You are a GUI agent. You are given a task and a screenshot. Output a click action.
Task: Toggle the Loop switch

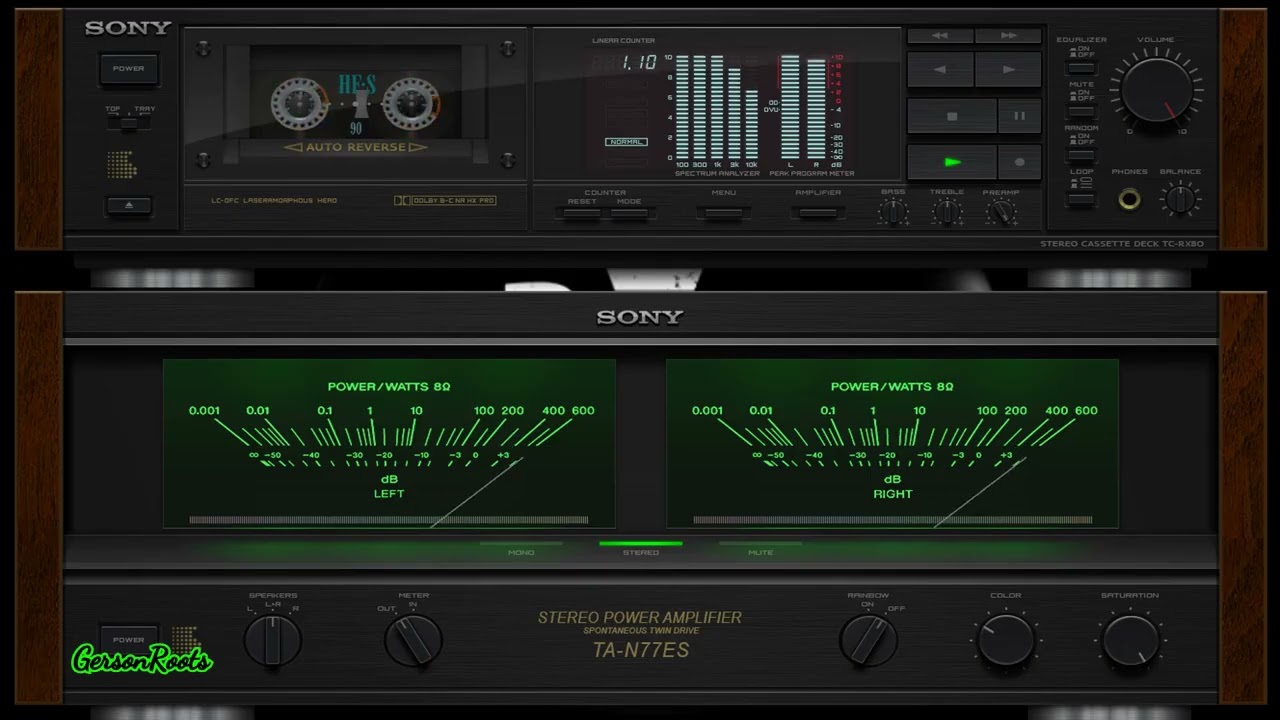tap(1080, 199)
